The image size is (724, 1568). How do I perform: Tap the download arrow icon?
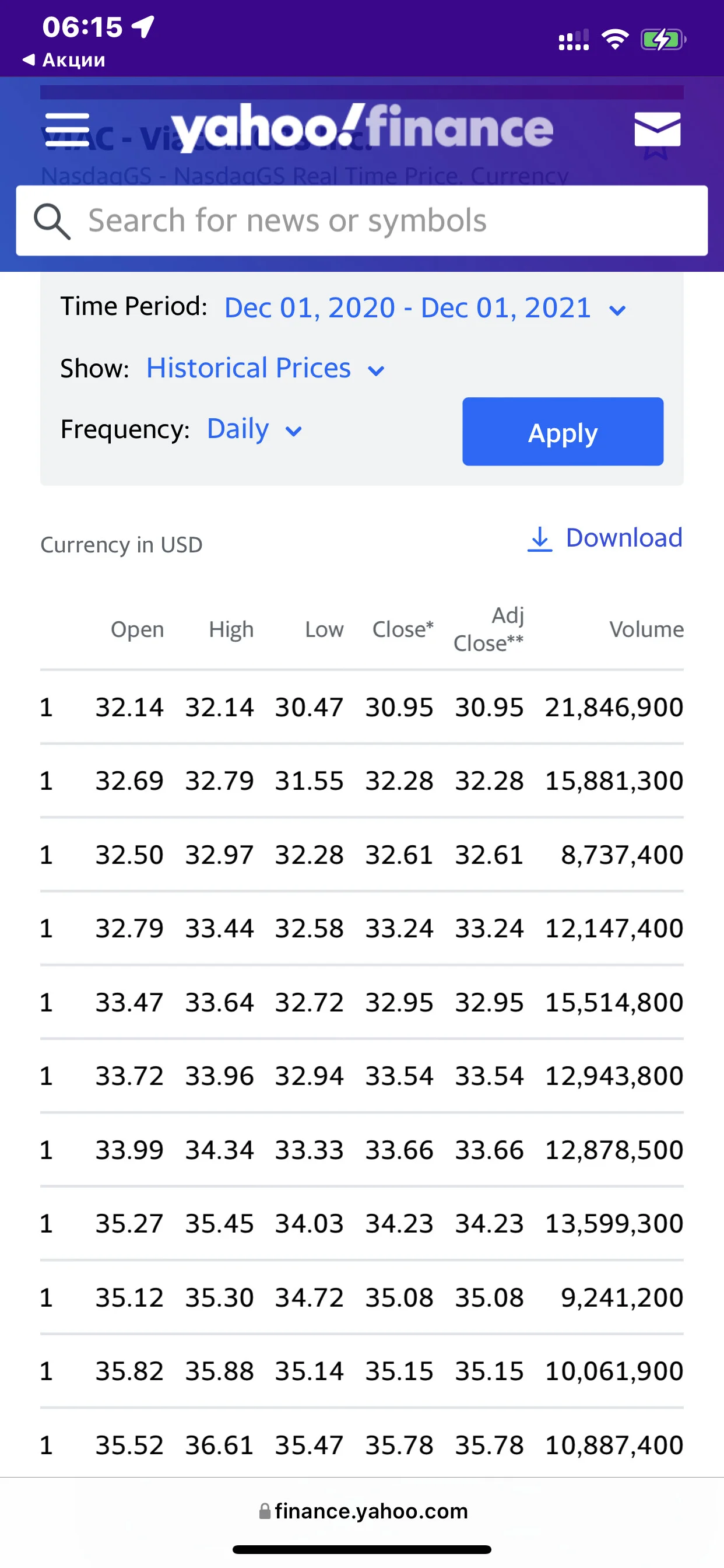(540, 538)
